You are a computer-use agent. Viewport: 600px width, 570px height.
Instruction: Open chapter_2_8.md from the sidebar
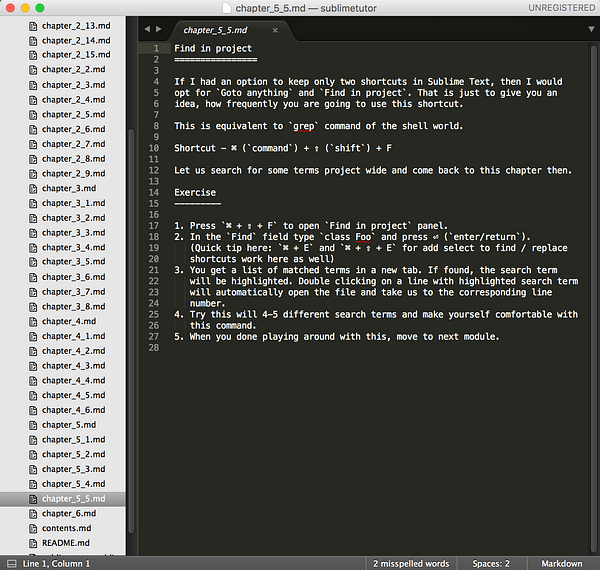[x=73, y=159]
